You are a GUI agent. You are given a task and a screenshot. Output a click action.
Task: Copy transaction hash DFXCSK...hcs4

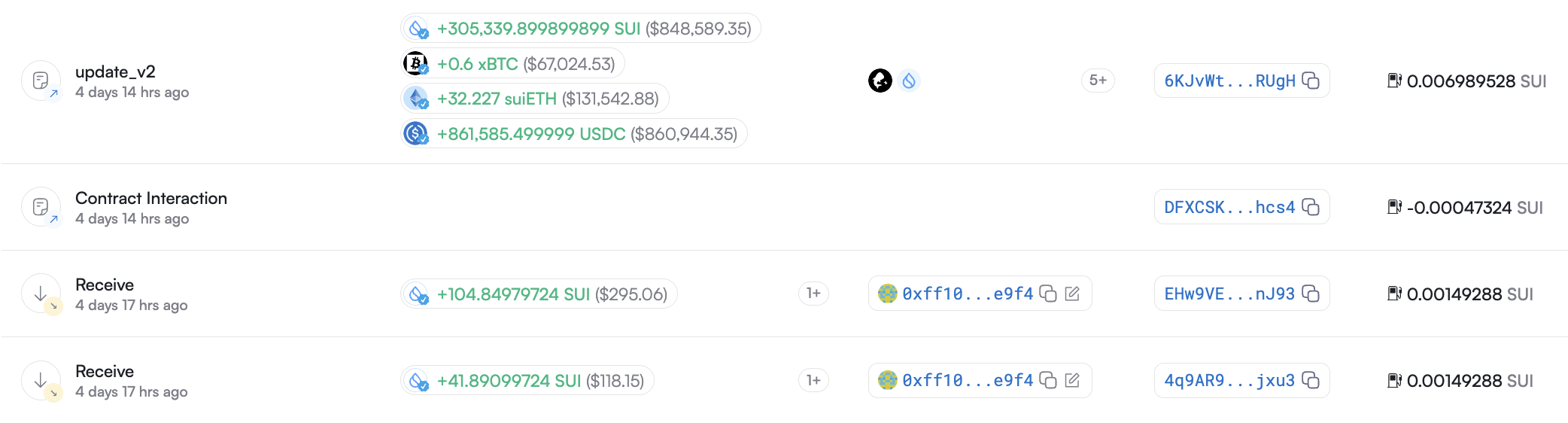tap(1311, 207)
